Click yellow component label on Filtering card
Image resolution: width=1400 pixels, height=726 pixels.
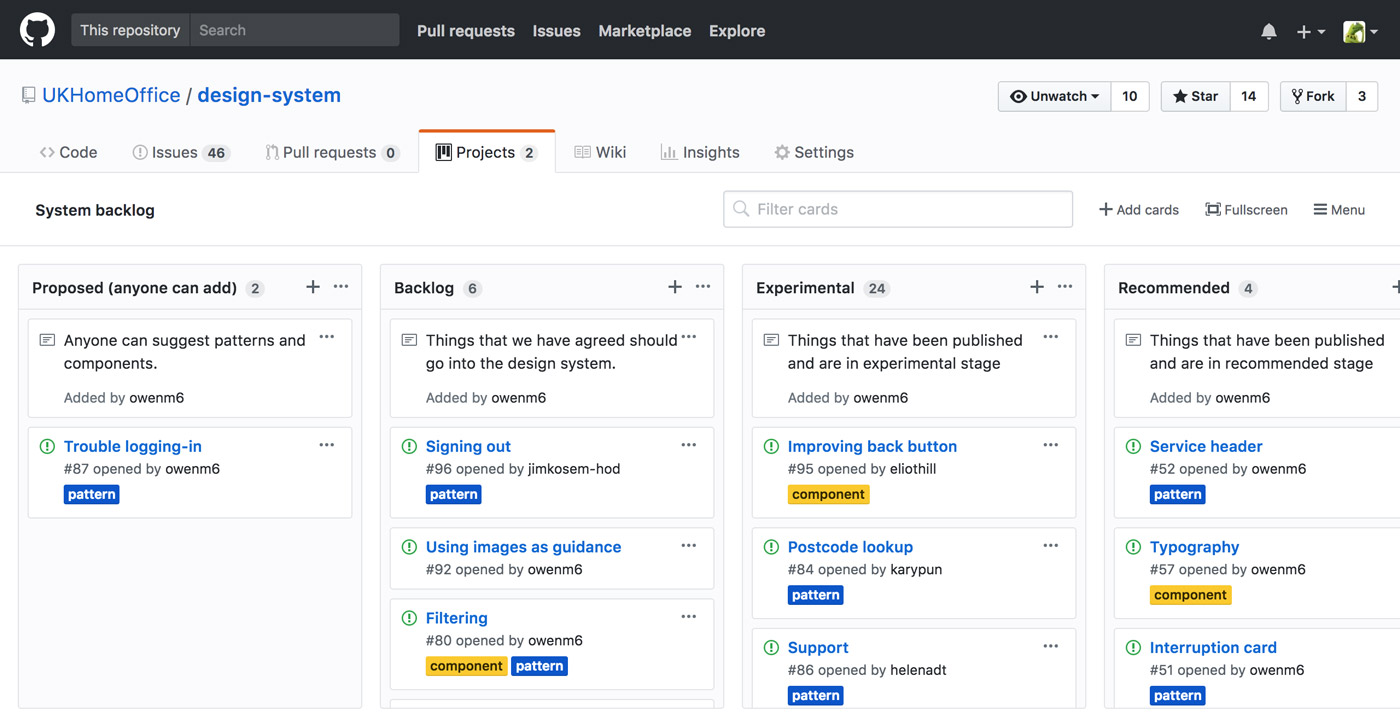pyautogui.click(x=466, y=666)
